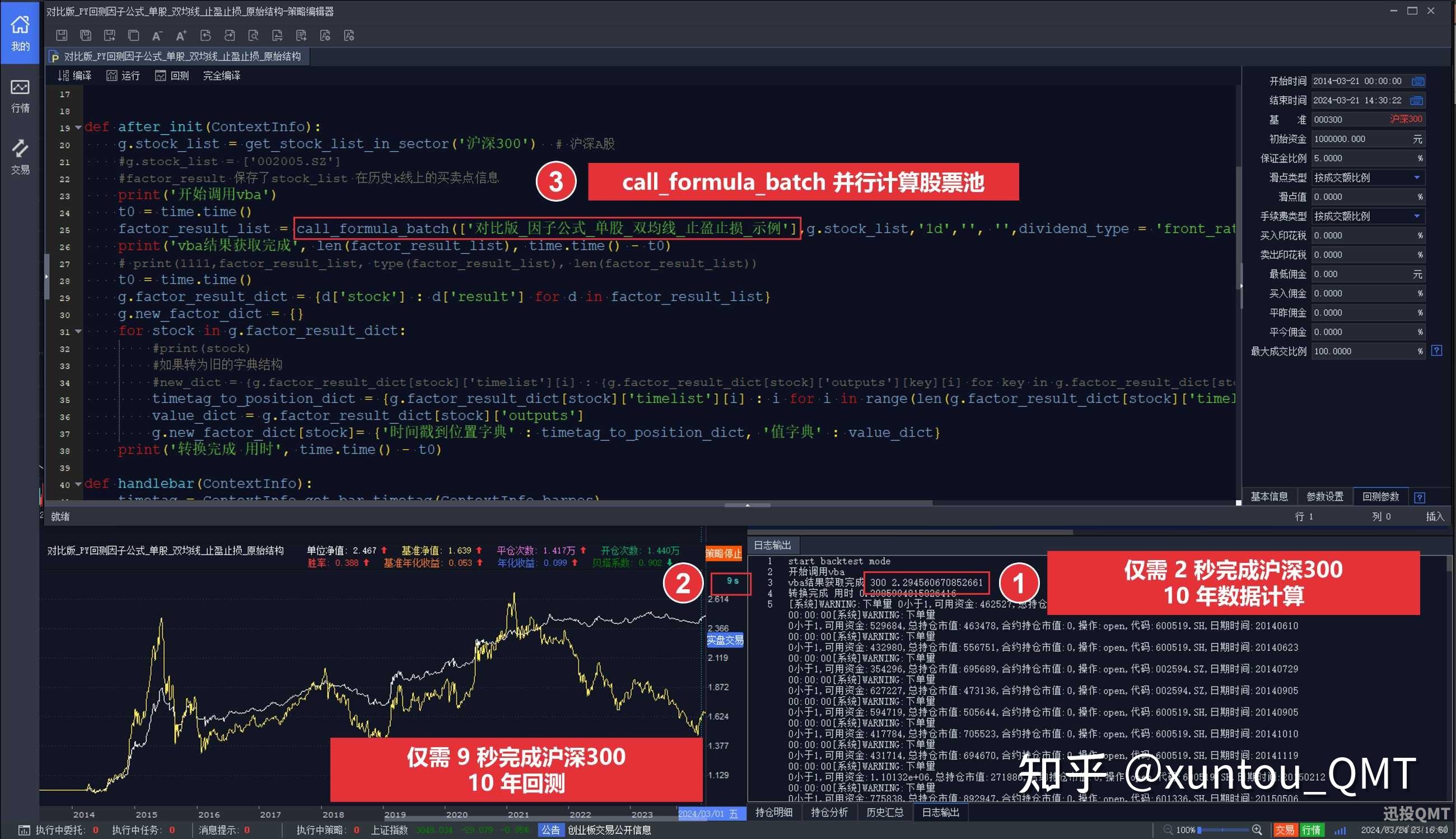Viewport: 1456px width, 839px height.
Task: Open 行情 market view in sidebar
Action: (20, 96)
